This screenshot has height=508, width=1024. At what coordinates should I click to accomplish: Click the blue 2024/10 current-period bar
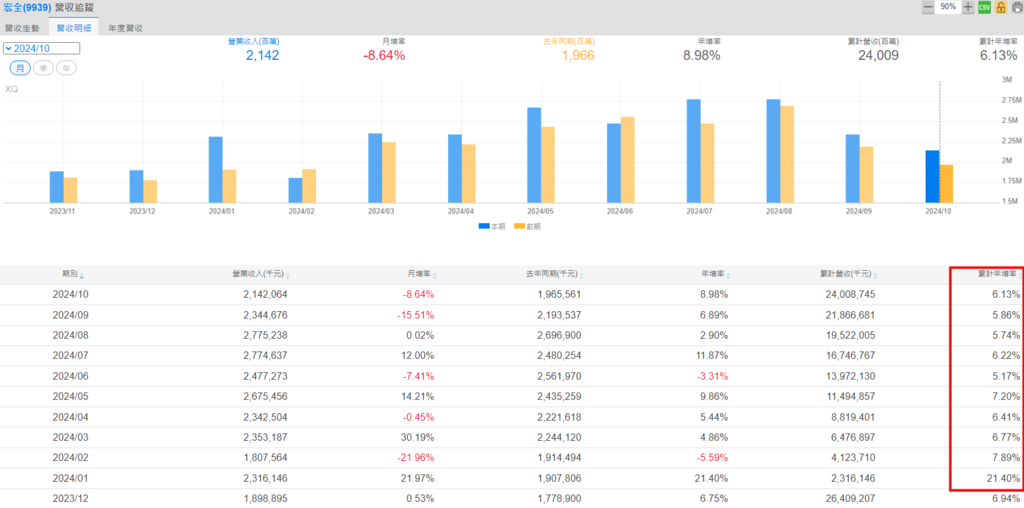click(x=933, y=176)
